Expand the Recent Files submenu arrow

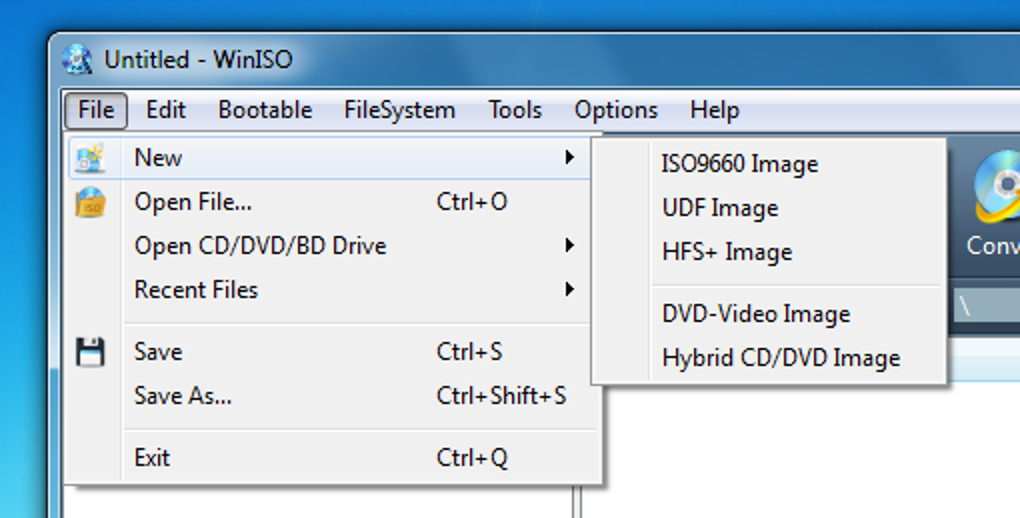click(x=570, y=289)
